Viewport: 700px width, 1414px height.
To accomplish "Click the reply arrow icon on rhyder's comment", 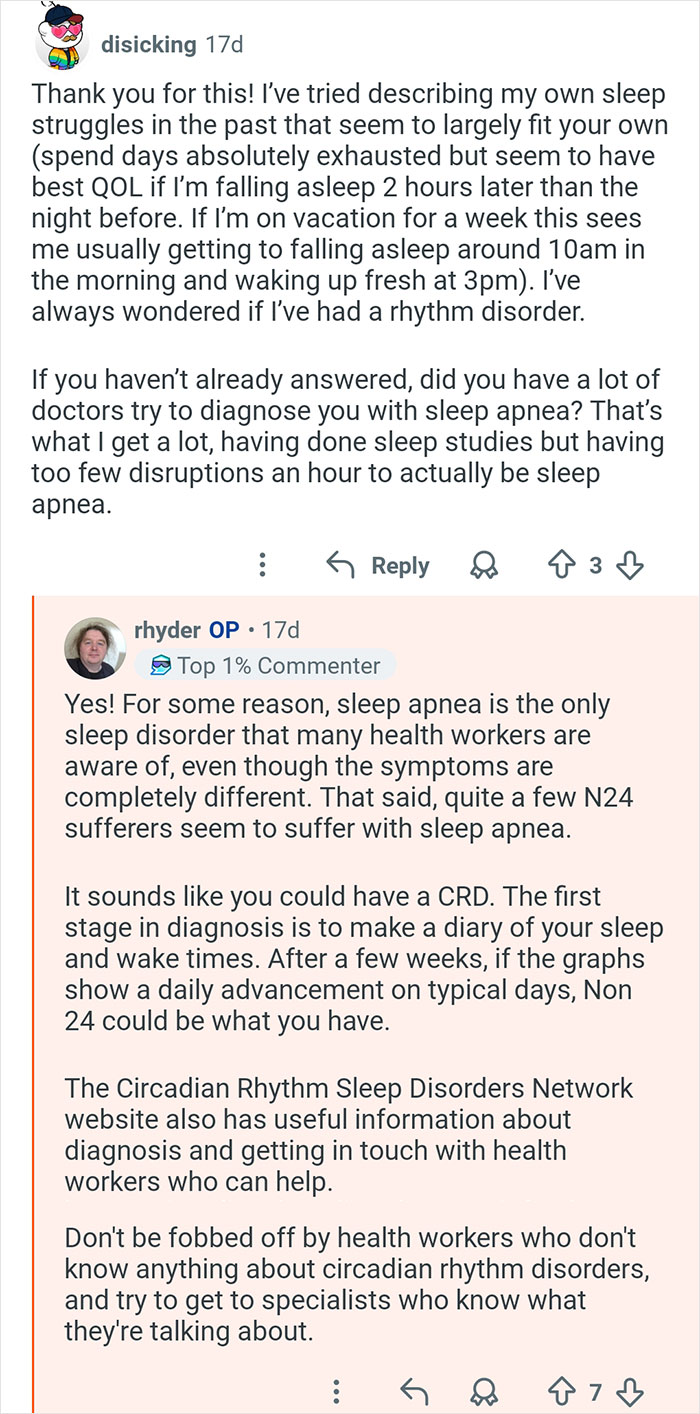I will (413, 1391).
